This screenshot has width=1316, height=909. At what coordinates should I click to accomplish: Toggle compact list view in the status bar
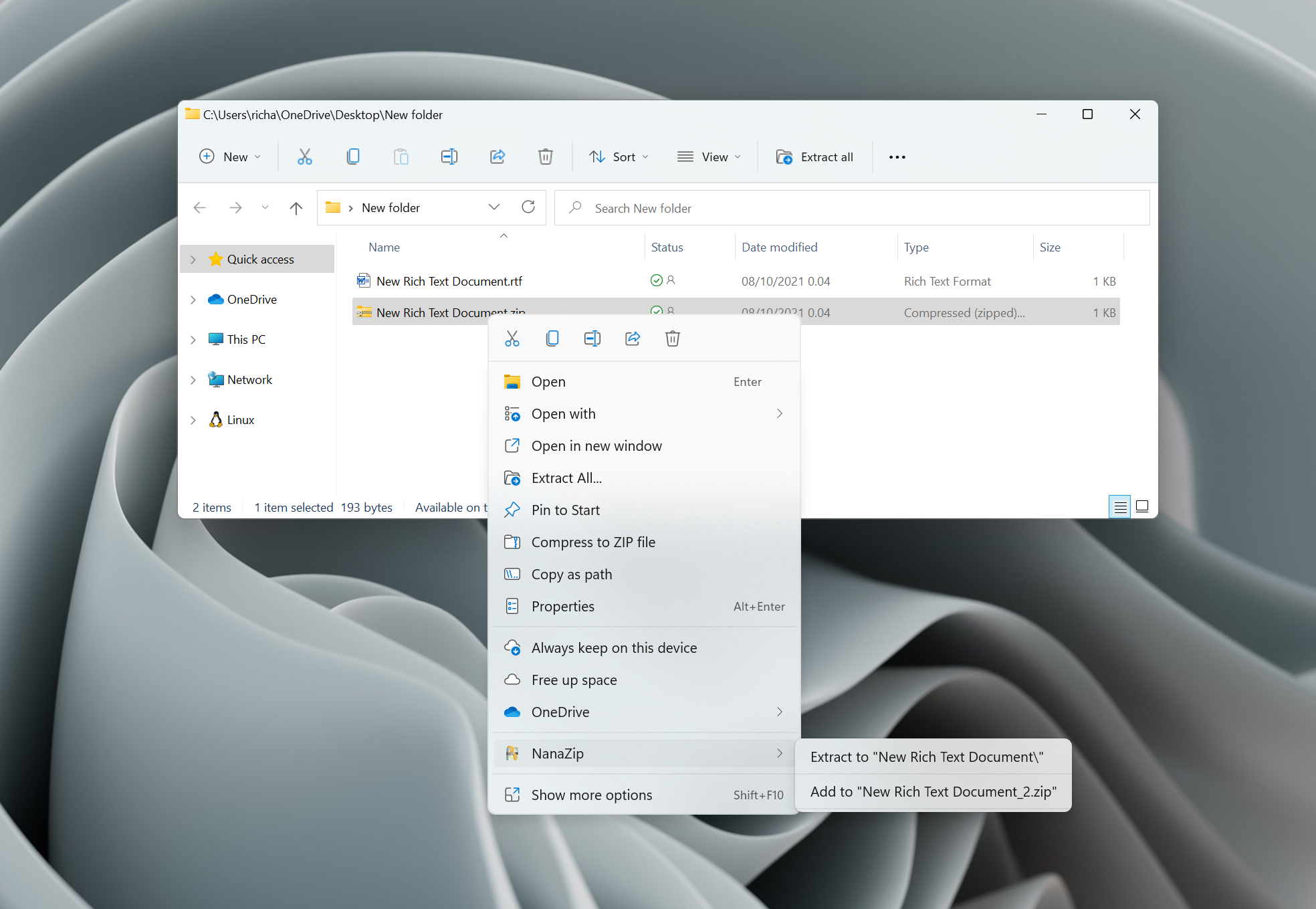[x=1119, y=506]
